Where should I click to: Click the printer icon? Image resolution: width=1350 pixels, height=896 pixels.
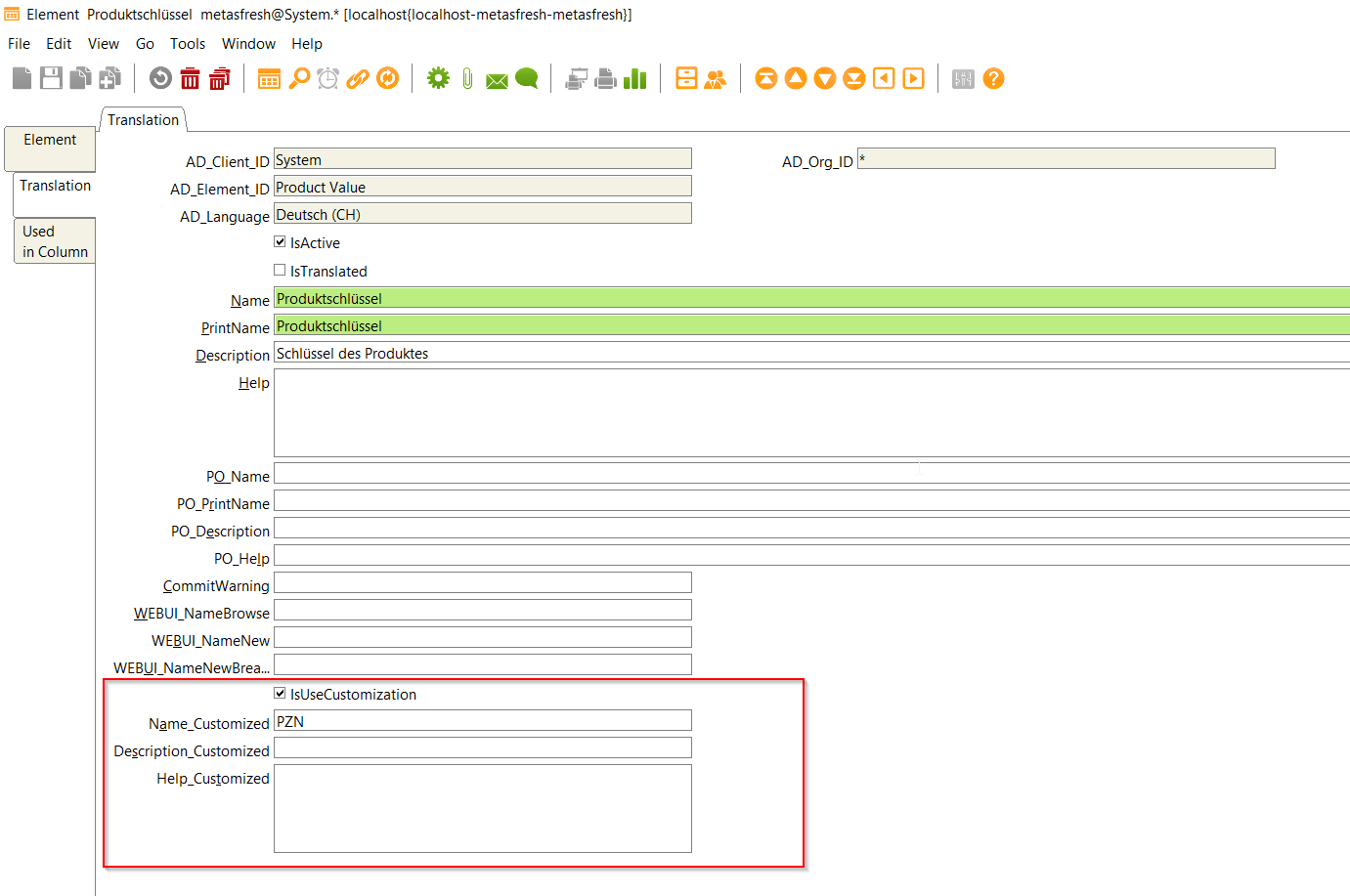coord(606,78)
